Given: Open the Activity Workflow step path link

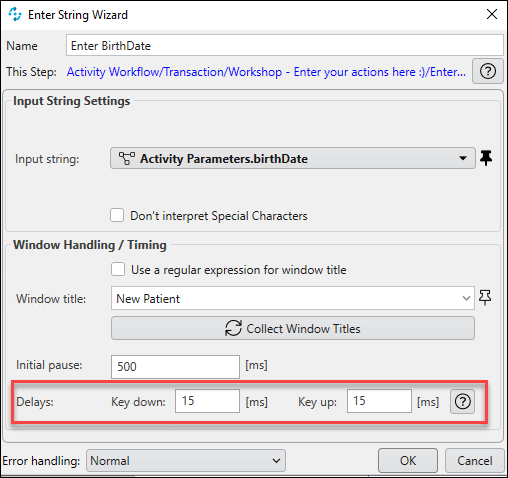Looking at the screenshot, I should [266, 72].
